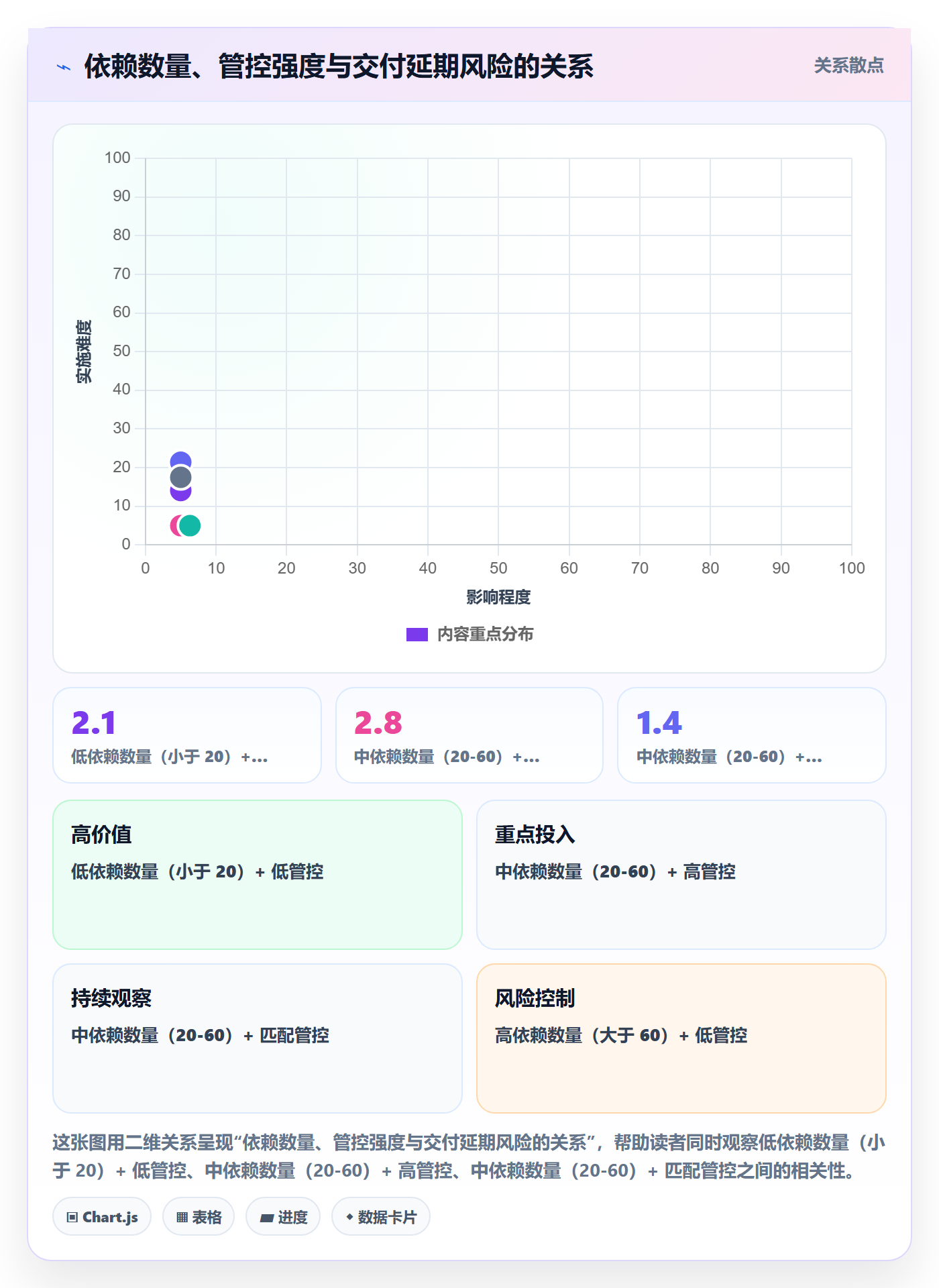Select the 持续观察 quadrant card
This screenshot has width=939, height=1288.
coord(258,1038)
